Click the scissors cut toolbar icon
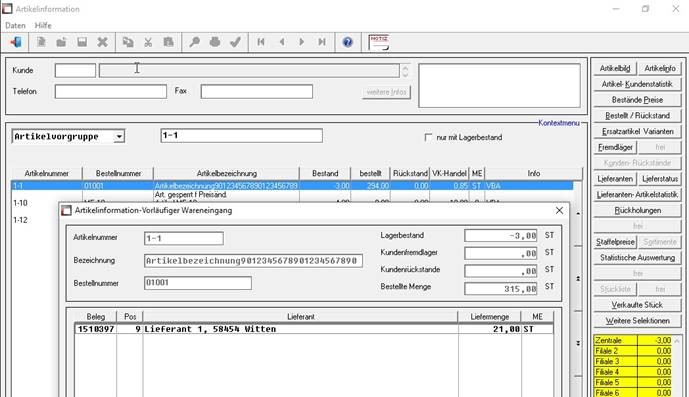This screenshot has height=397, width=689. click(148, 42)
